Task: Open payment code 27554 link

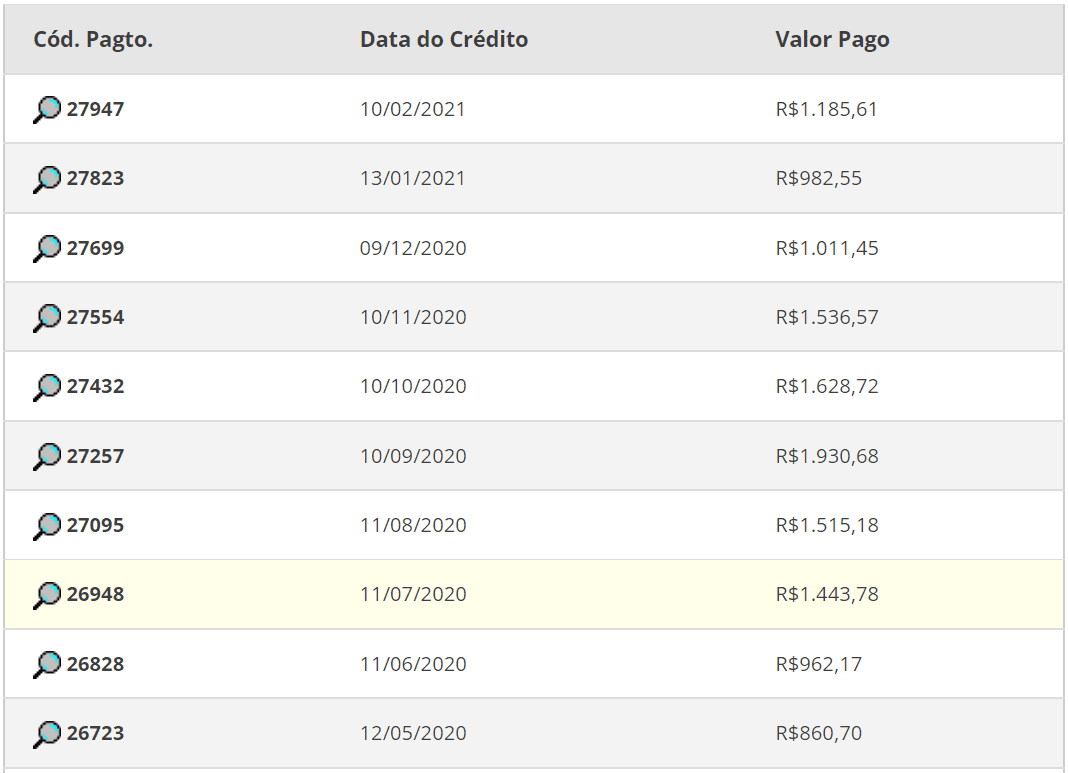Action: point(96,317)
